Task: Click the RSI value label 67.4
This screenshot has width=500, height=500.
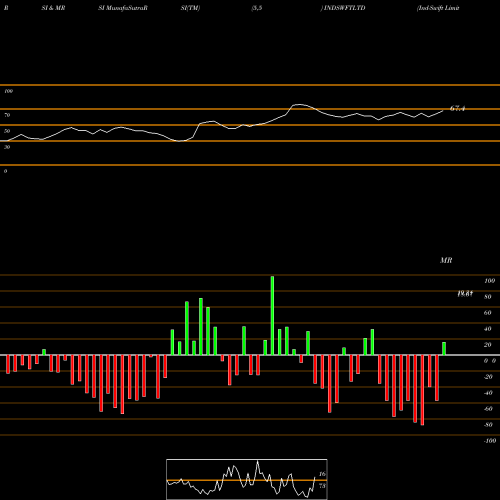Action: click(457, 108)
